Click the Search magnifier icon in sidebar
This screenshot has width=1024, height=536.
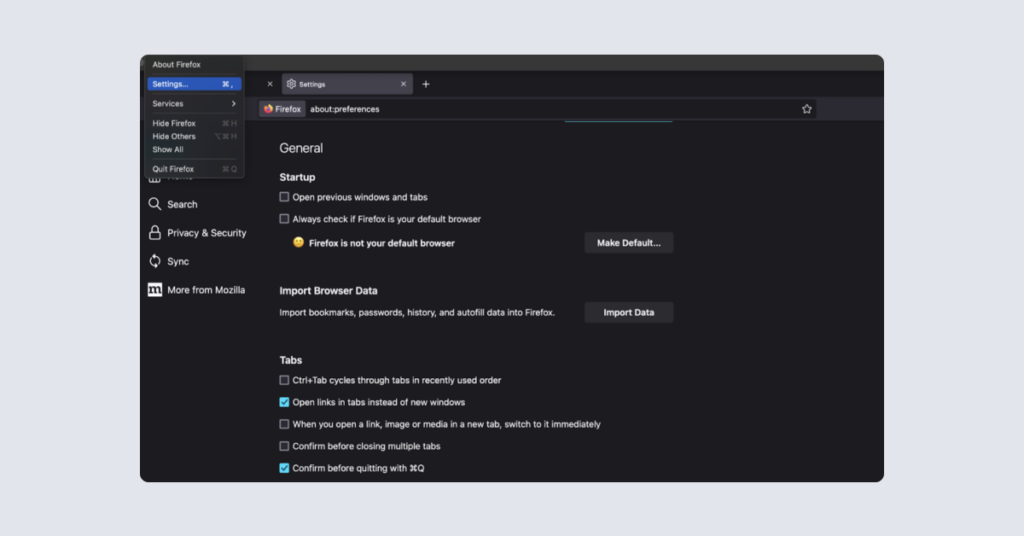(155, 204)
